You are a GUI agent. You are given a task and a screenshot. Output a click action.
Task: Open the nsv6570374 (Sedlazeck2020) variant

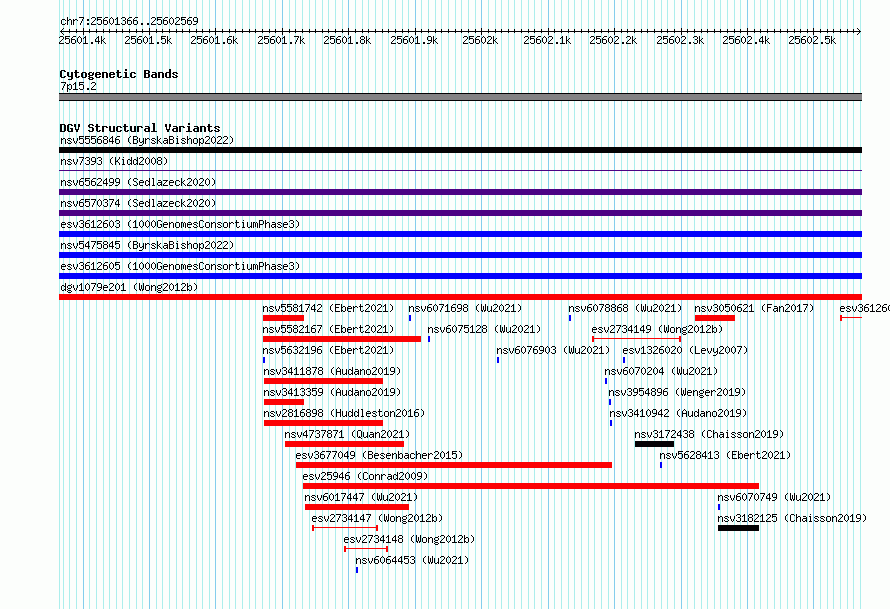[138, 203]
